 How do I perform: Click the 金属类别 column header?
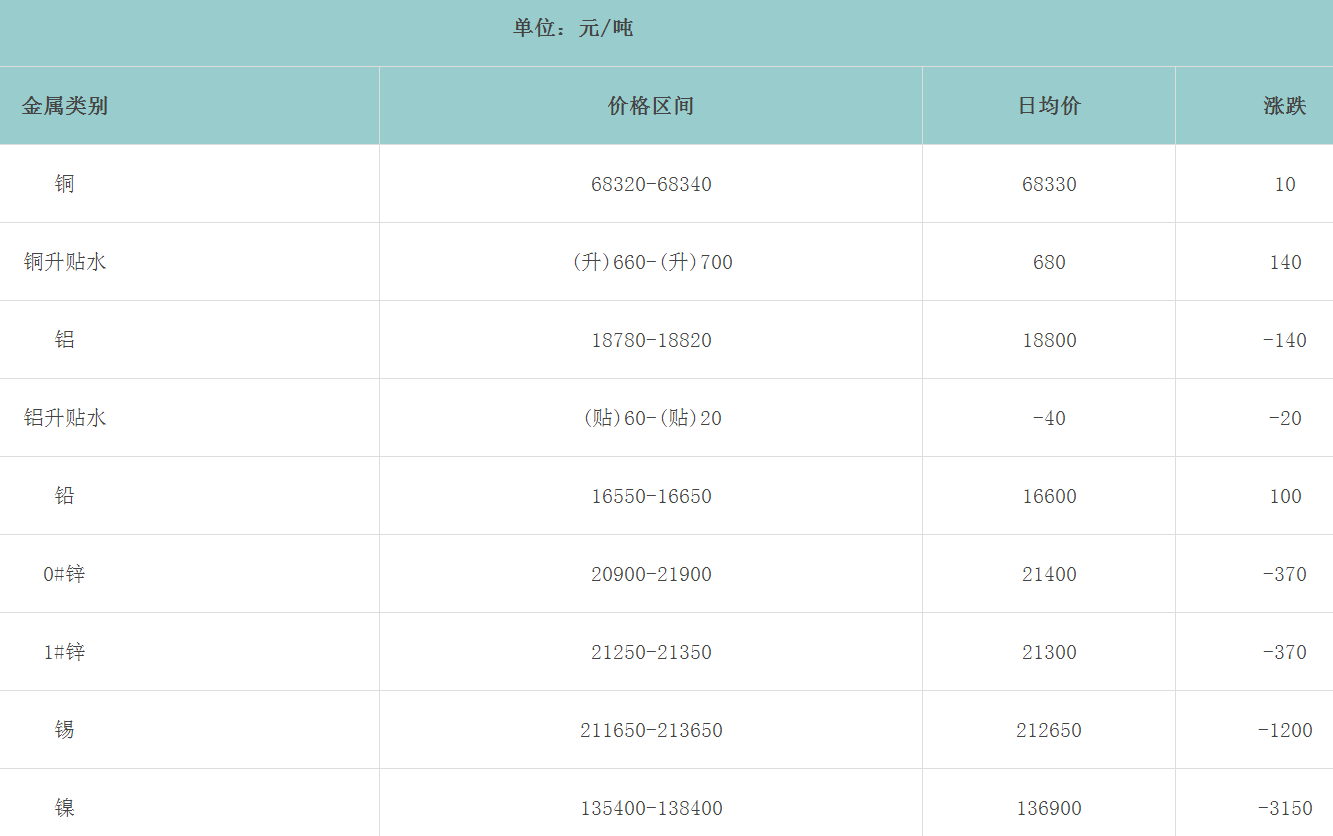click(65, 106)
